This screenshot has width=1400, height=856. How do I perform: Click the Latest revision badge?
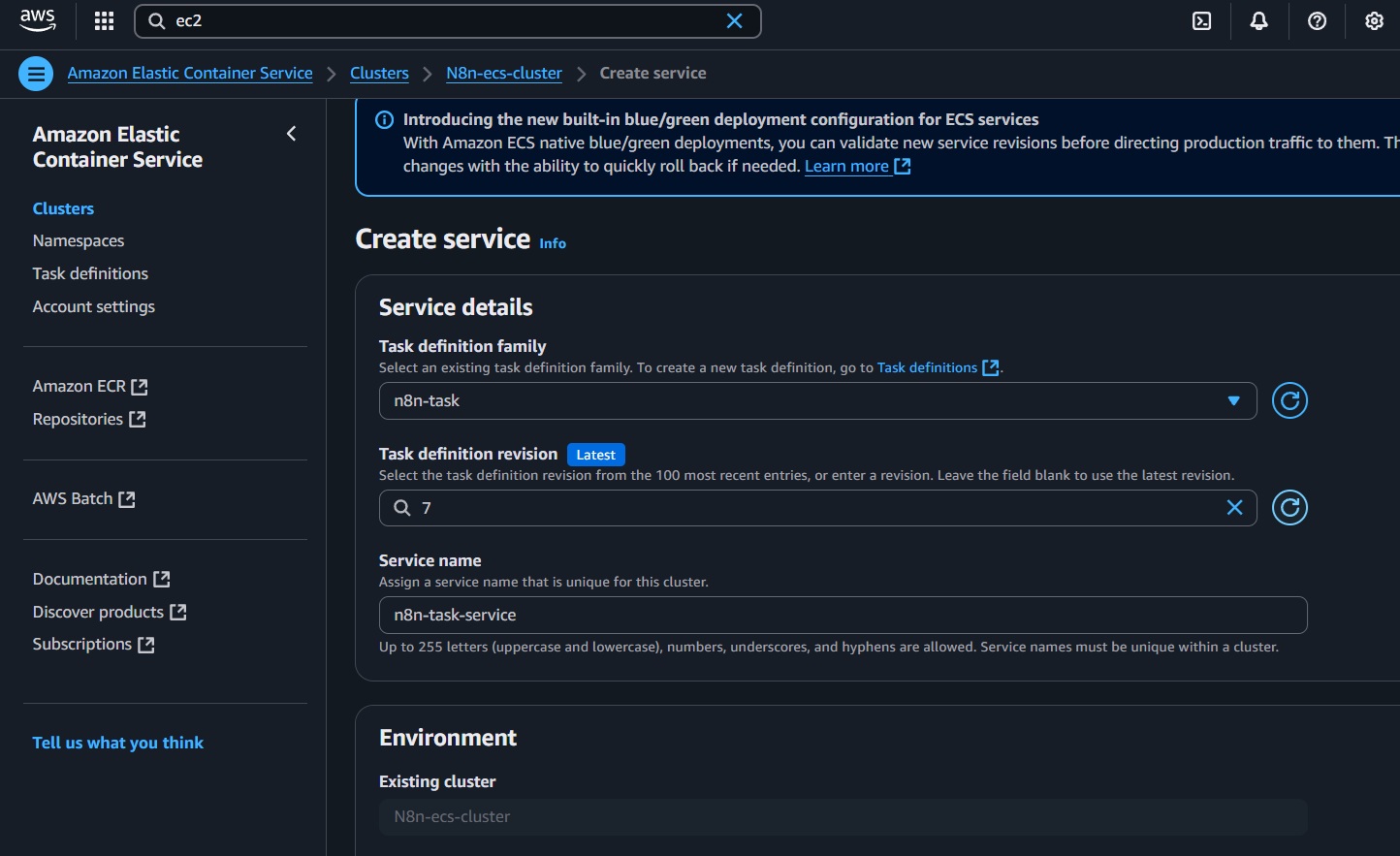pyautogui.click(x=595, y=455)
